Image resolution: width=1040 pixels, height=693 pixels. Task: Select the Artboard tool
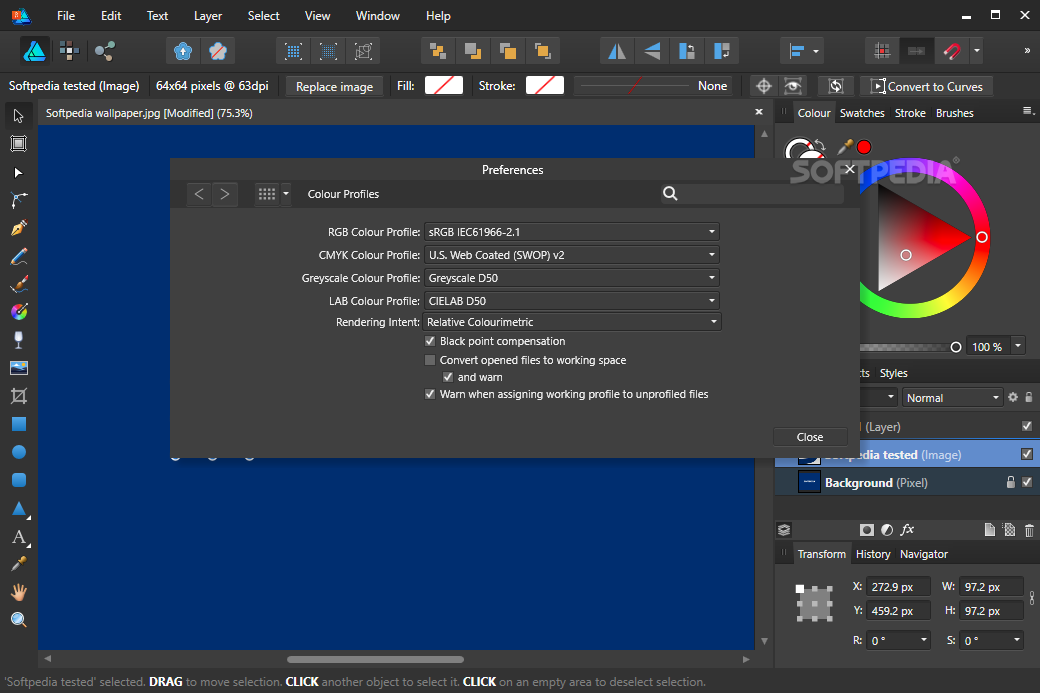click(x=19, y=144)
